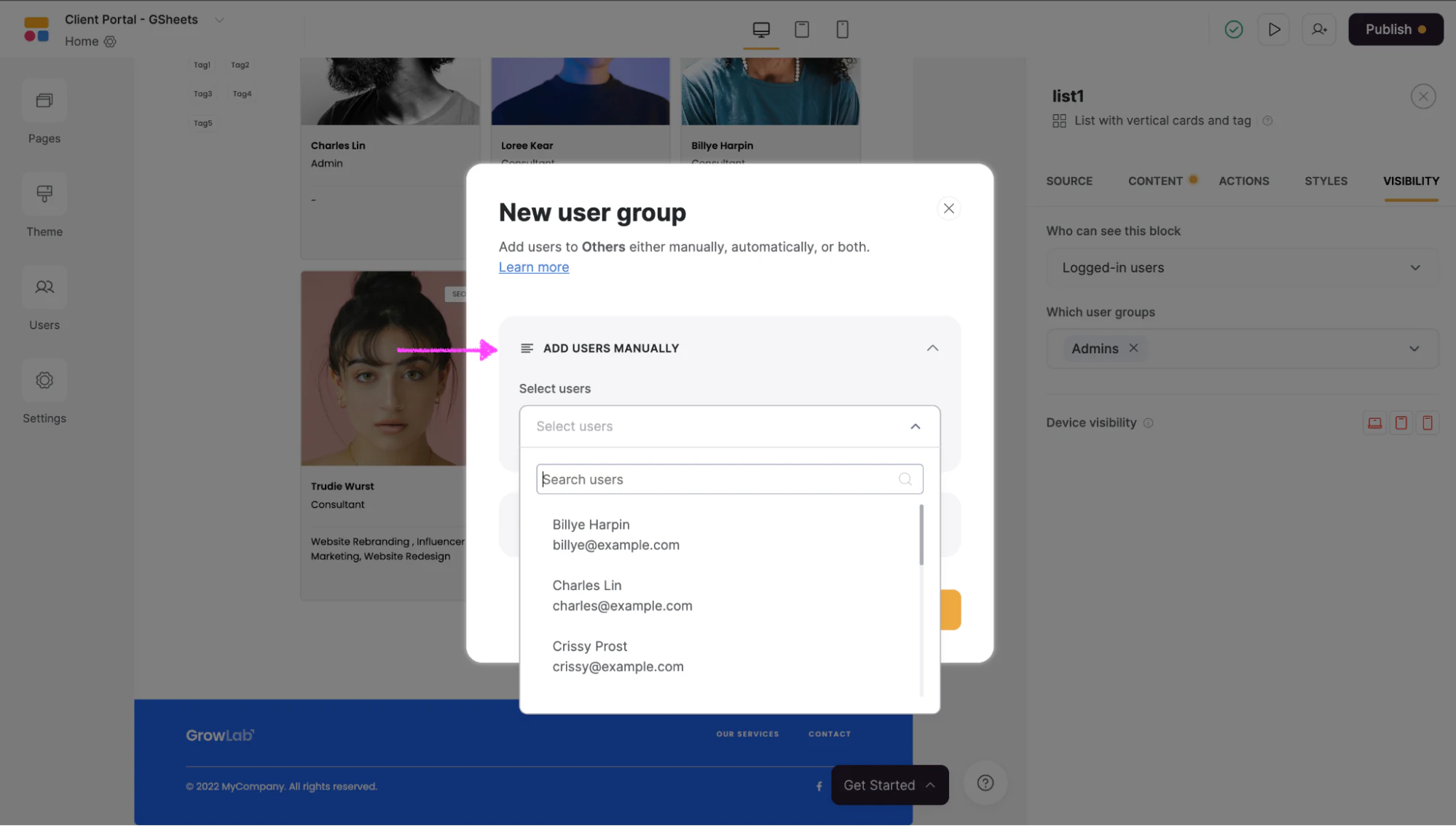Click the Publish button
This screenshot has width=1456, height=826.
pyautogui.click(x=1396, y=30)
